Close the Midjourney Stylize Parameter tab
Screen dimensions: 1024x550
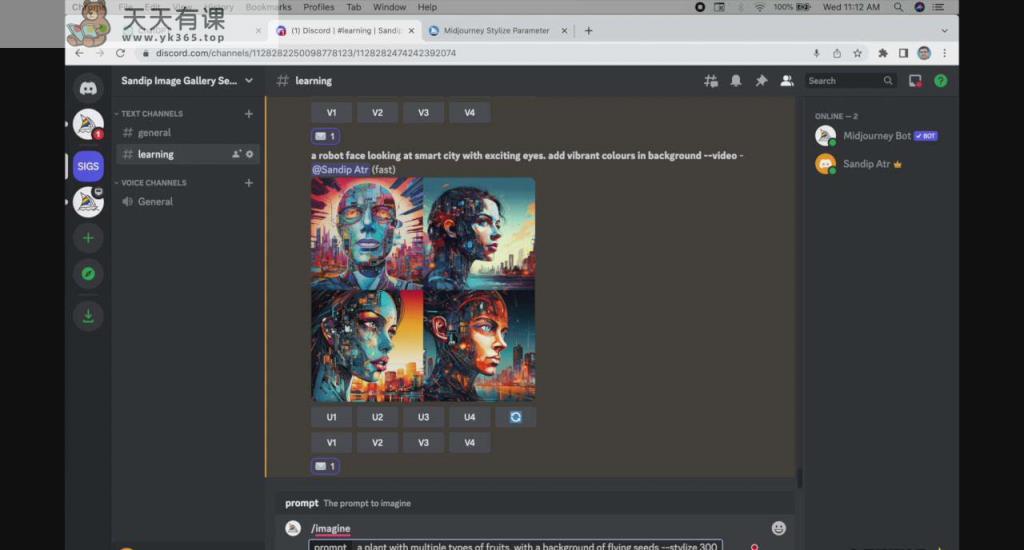click(x=564, y=31)
